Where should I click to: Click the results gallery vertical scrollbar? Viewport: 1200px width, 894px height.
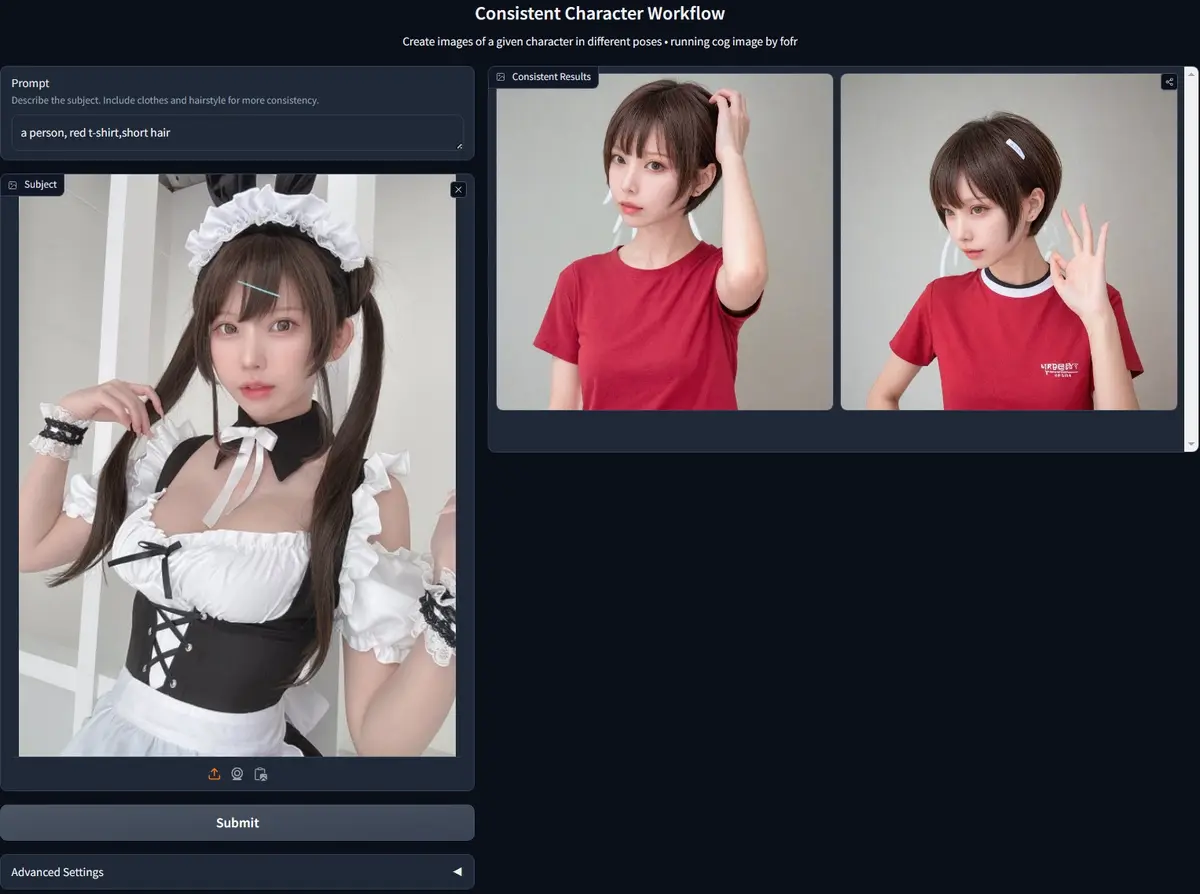[x=1191, y=259]
